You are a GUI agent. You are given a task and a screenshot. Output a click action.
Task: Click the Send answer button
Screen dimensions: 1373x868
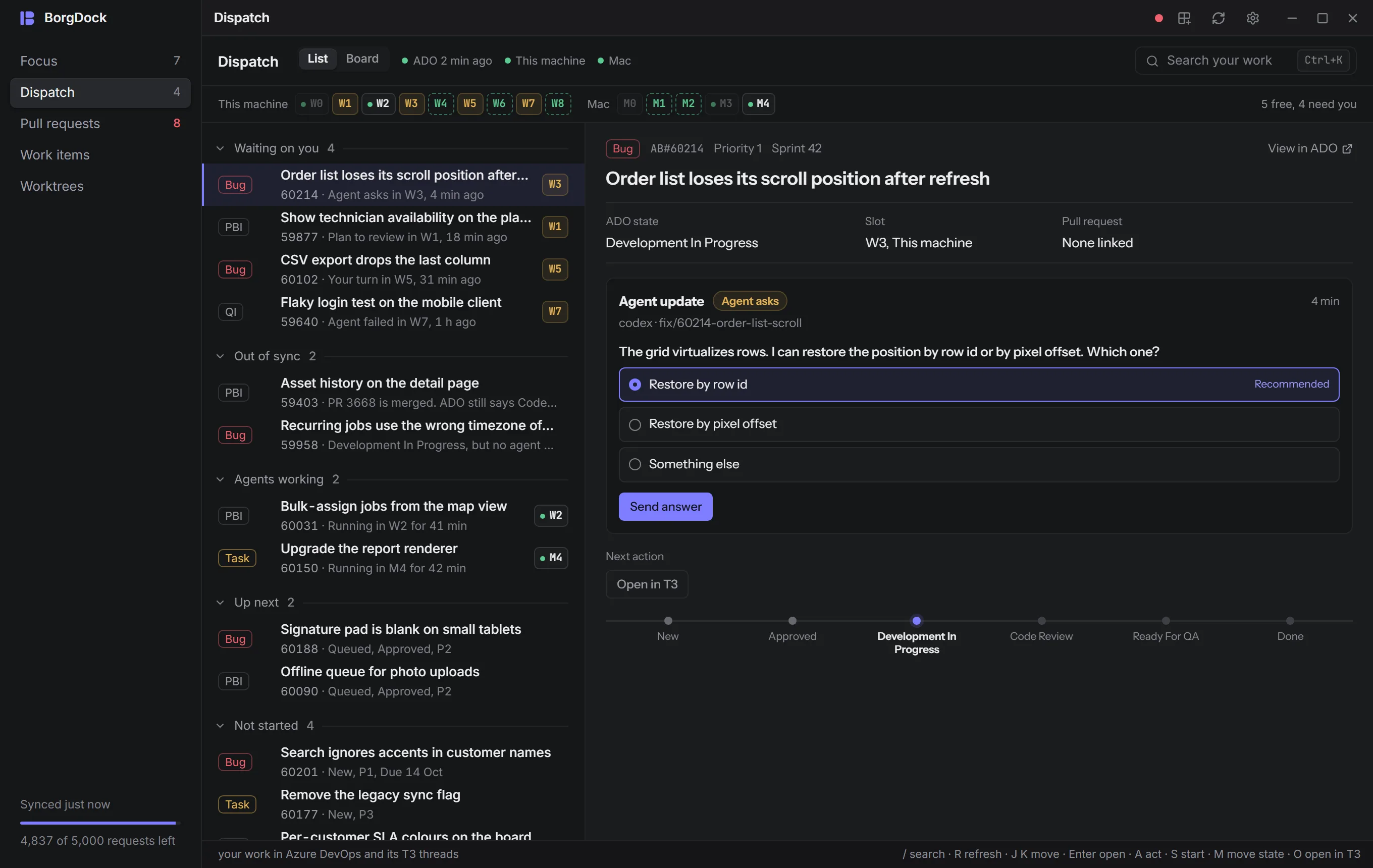click(665, 507)
